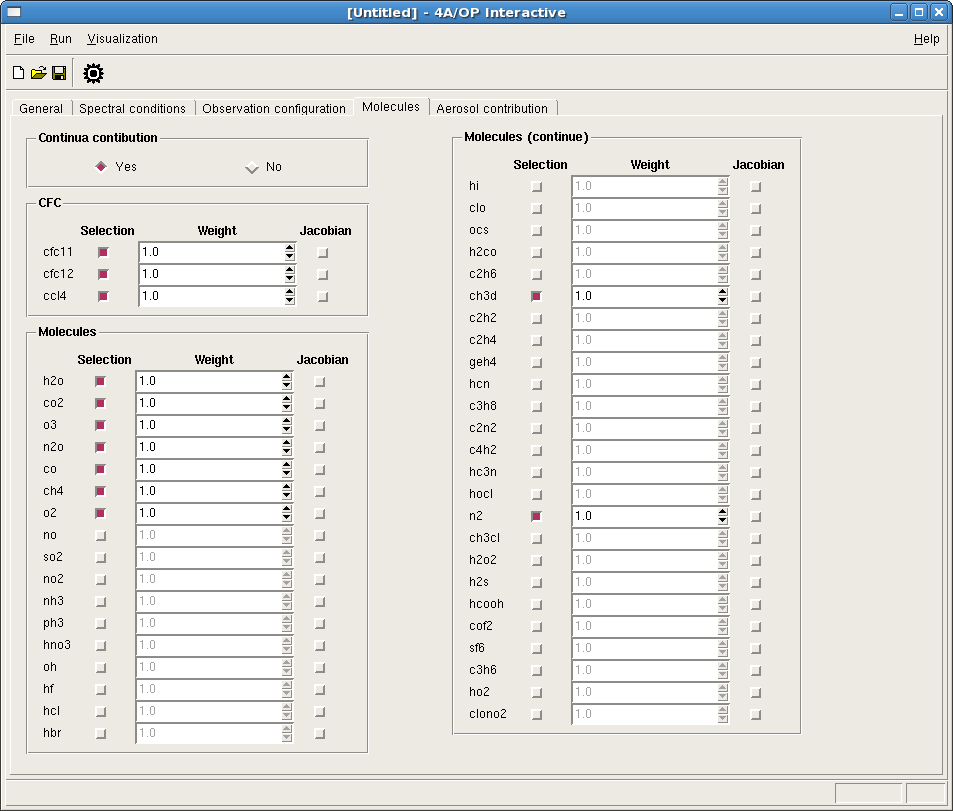Screen dimensions: 953x811
Task: Toggle the o3 selection checkbox
Action: [x=100, y=425]
